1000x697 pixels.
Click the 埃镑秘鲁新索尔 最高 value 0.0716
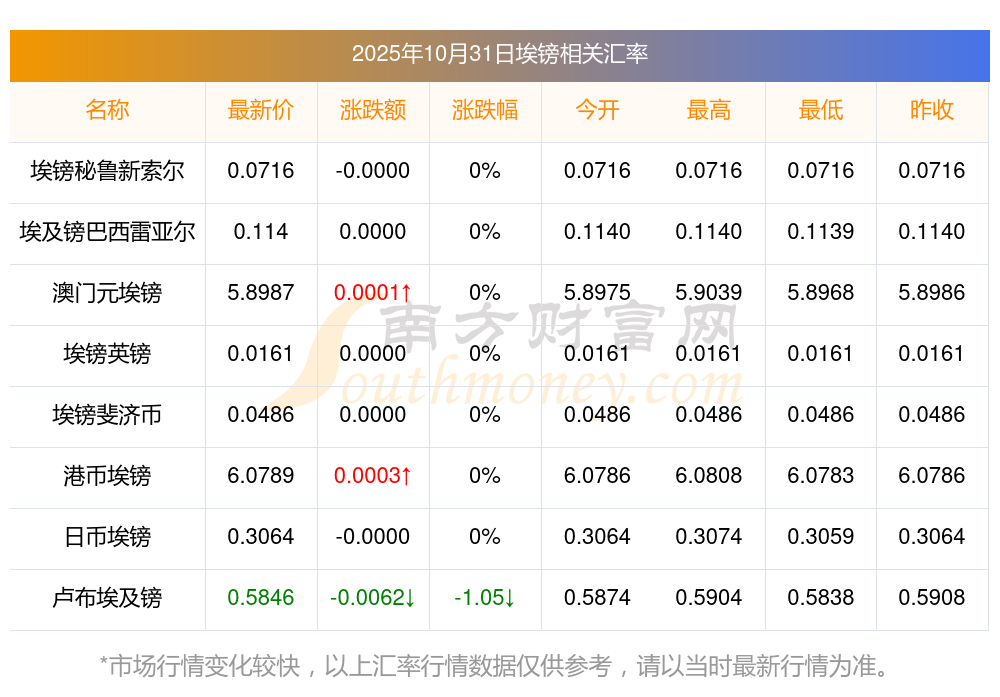709,170
